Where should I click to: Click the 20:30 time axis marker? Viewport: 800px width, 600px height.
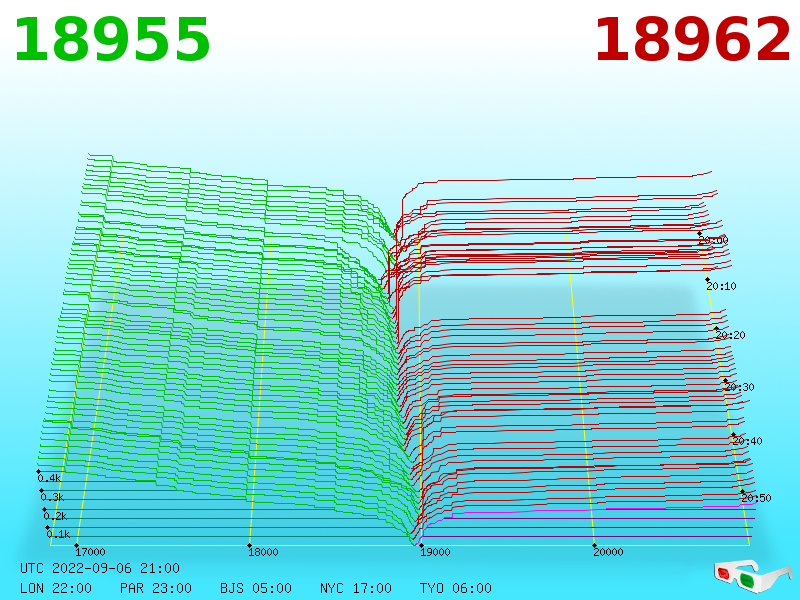pyautogui.click(x=739, y=387)
